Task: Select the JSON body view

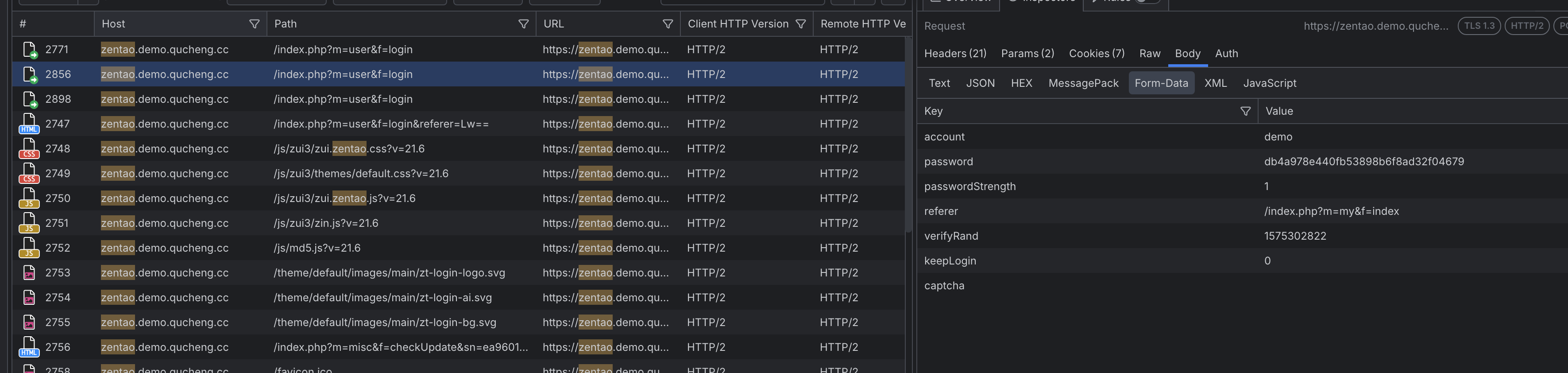Action: pos(980,83)
